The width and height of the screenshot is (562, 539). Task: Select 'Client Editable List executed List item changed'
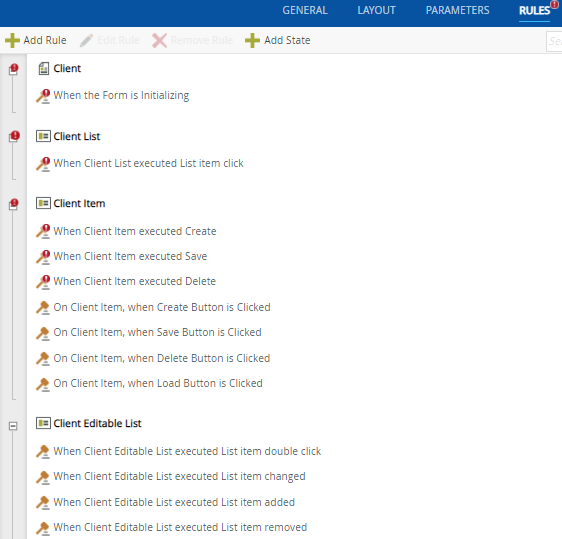coord(179,477)
